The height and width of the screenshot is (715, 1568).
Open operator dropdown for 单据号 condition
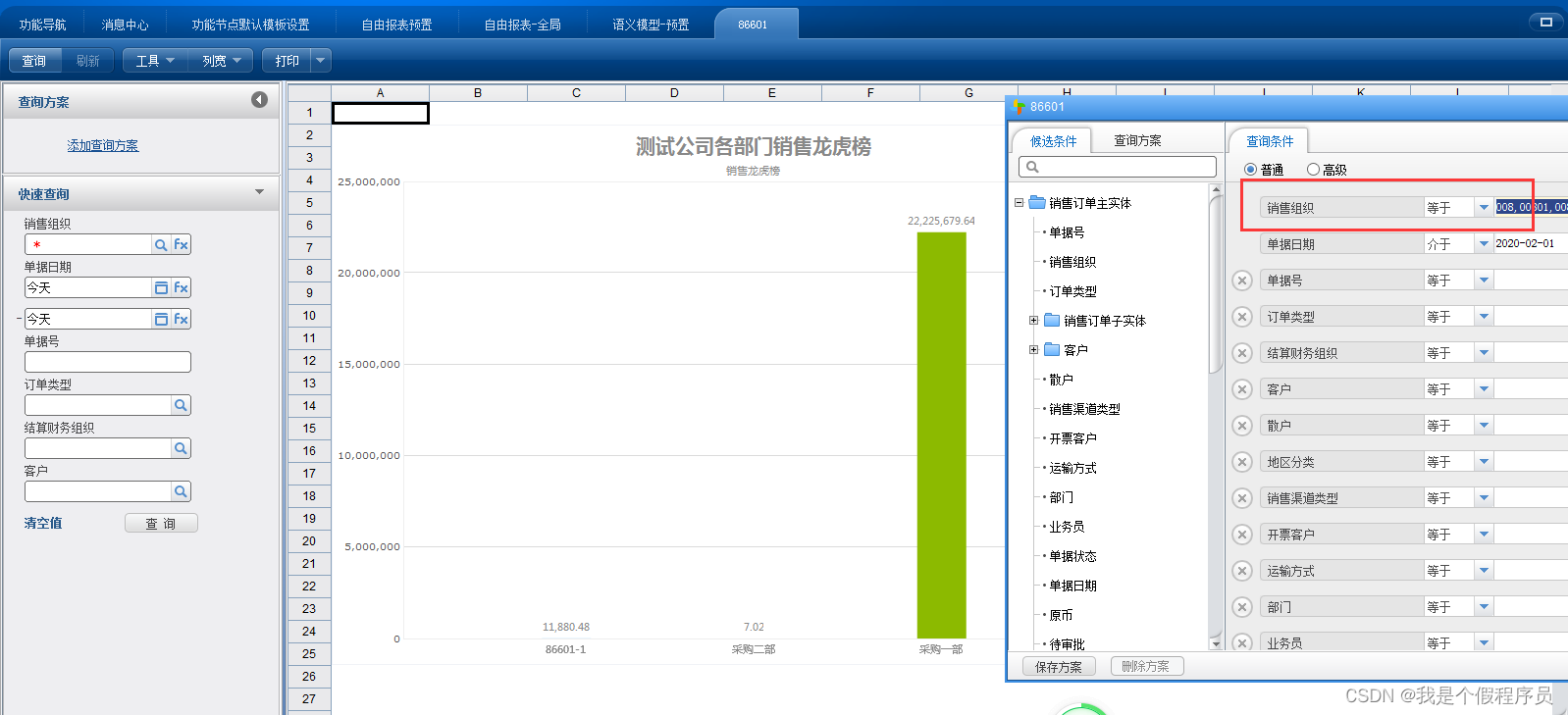coord(1484,281)
